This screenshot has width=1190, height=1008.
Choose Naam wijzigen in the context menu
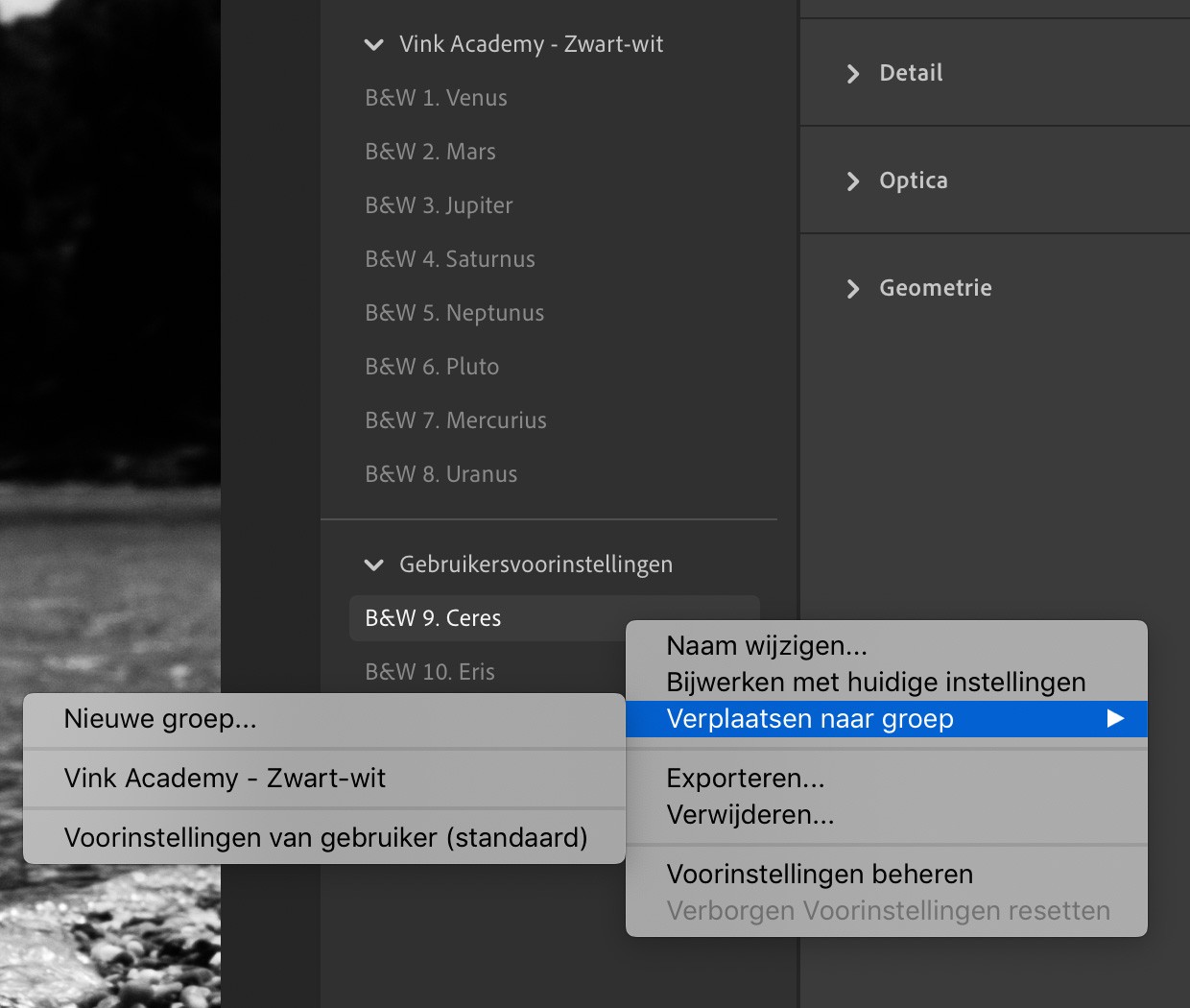coord(766,645)
